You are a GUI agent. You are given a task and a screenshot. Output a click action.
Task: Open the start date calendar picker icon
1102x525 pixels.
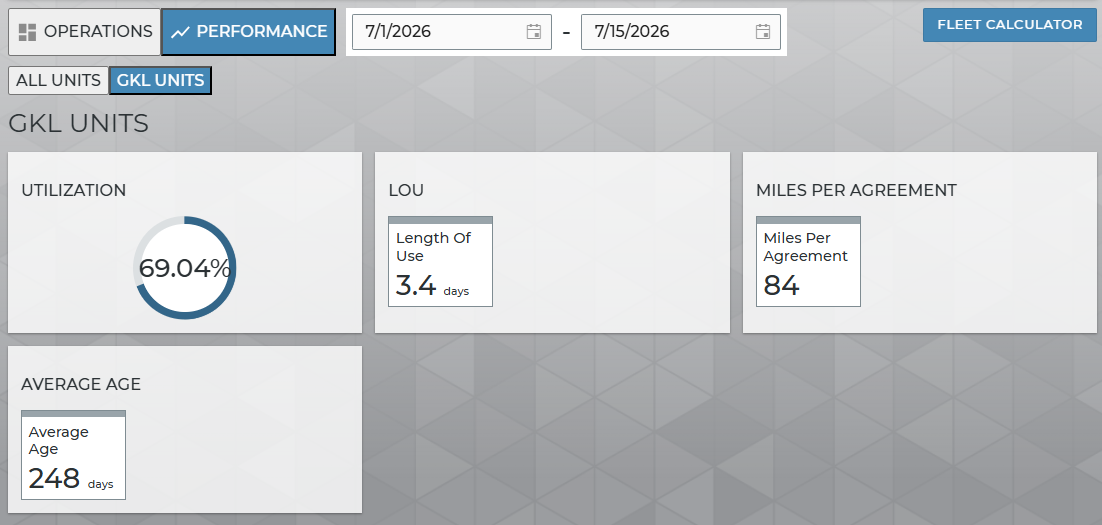tap(533, 32)
